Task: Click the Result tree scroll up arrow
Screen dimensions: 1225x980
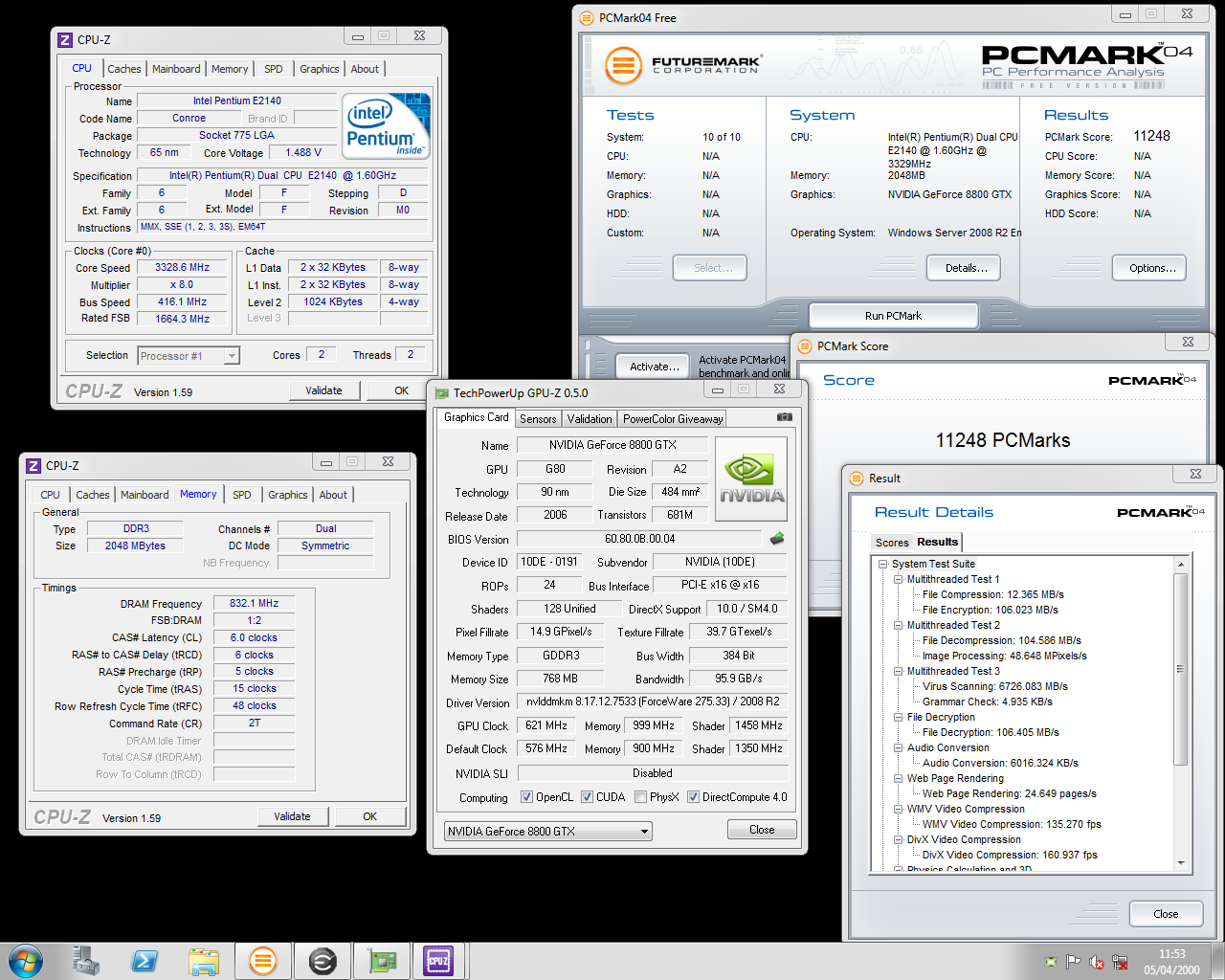Action: tap(1180, 565)
